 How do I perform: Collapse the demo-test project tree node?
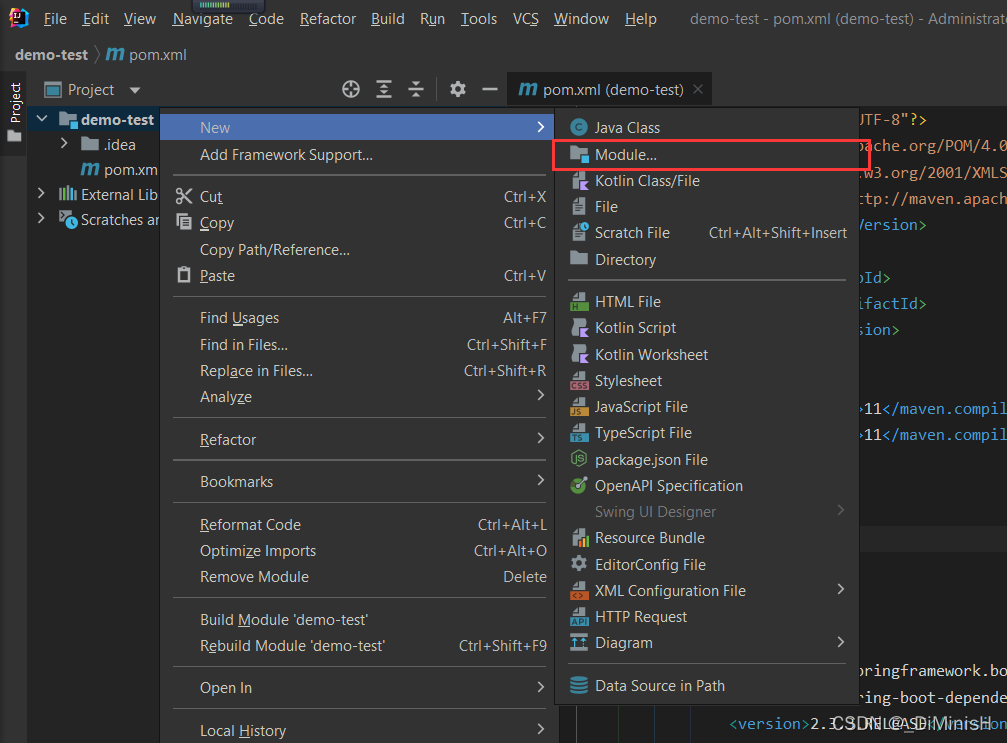tap(42, 119)
